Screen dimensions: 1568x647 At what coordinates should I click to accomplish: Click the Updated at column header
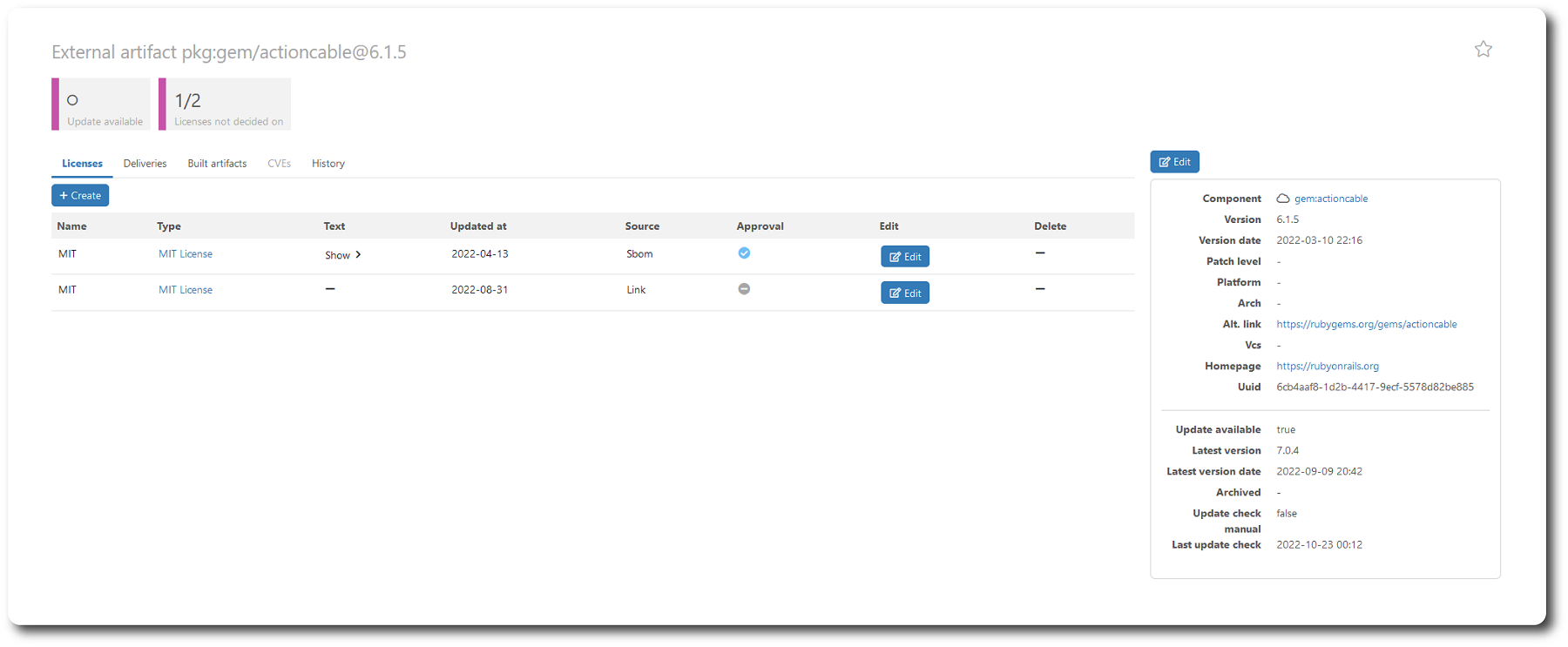point(478,226)
